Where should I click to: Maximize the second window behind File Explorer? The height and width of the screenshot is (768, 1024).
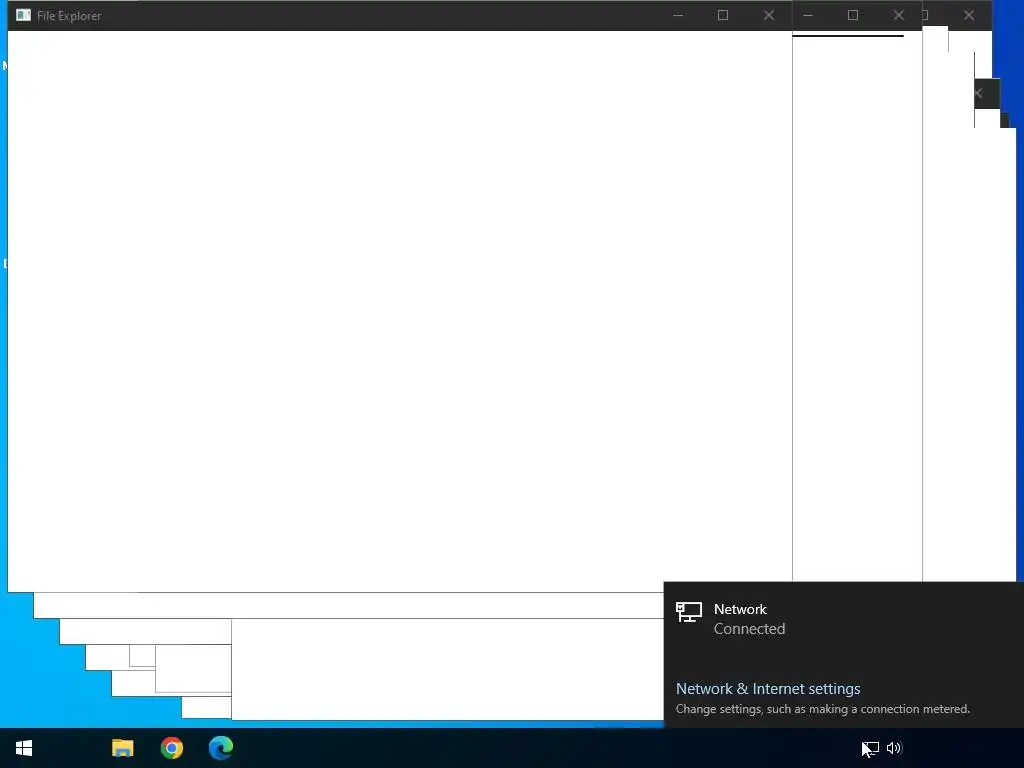point(853,15)
